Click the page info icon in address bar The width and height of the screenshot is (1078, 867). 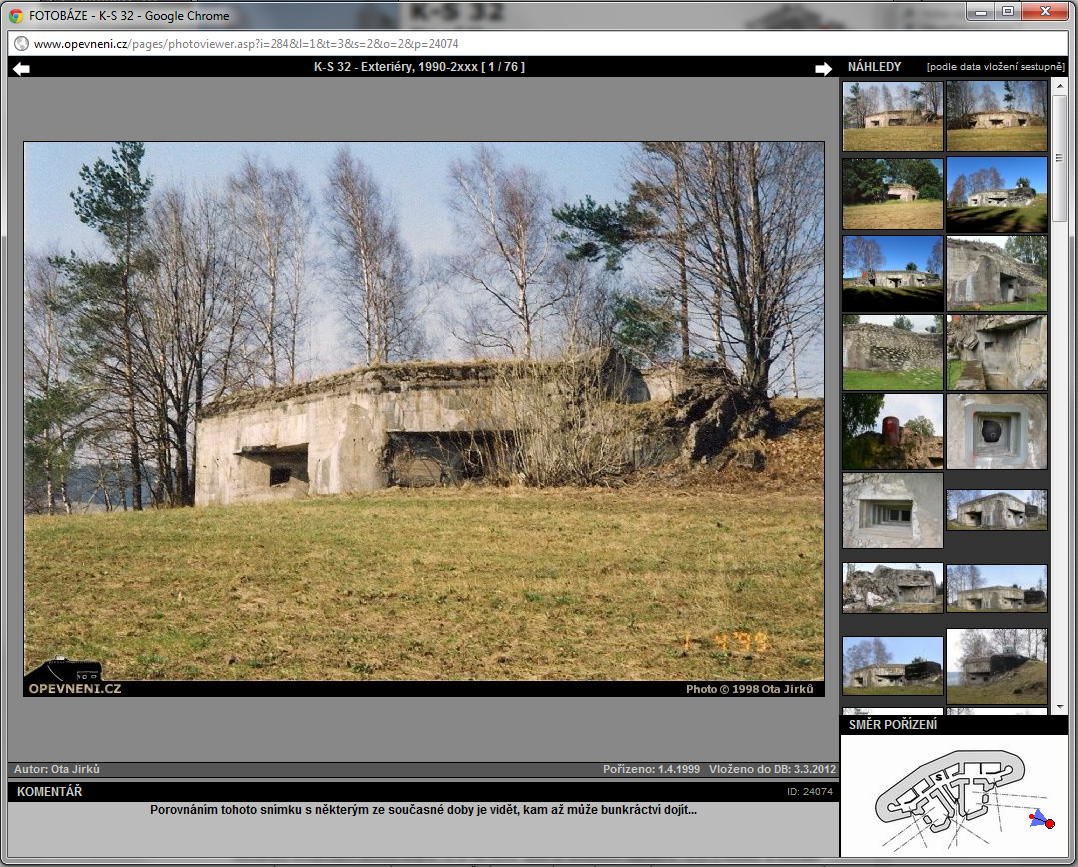click(21, 44)
